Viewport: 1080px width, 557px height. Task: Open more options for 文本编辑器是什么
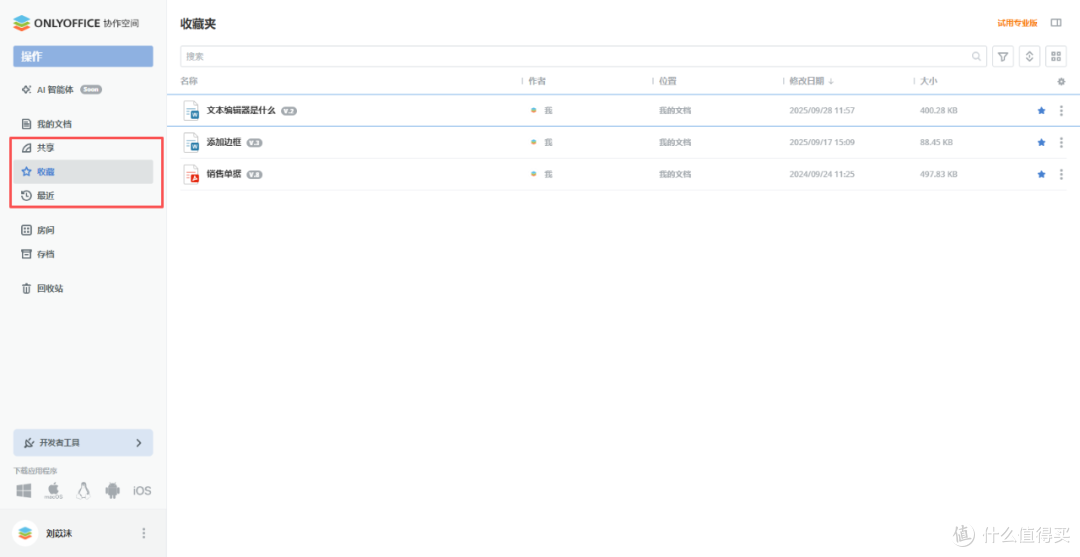pos(1061,110)
